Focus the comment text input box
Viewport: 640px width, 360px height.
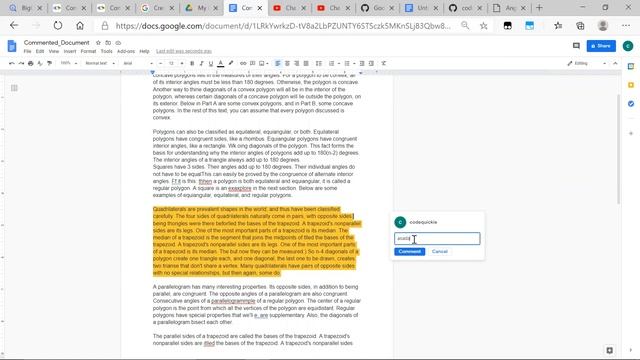pyautogui.click(x=437, y=238)
